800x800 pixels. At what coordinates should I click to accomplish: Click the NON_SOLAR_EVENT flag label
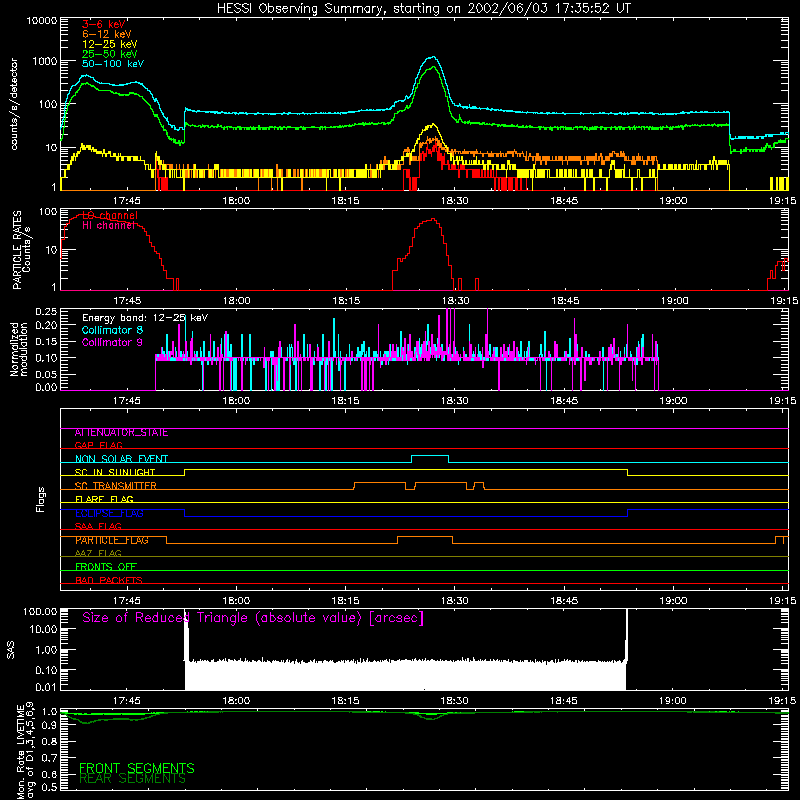point(121,459)
